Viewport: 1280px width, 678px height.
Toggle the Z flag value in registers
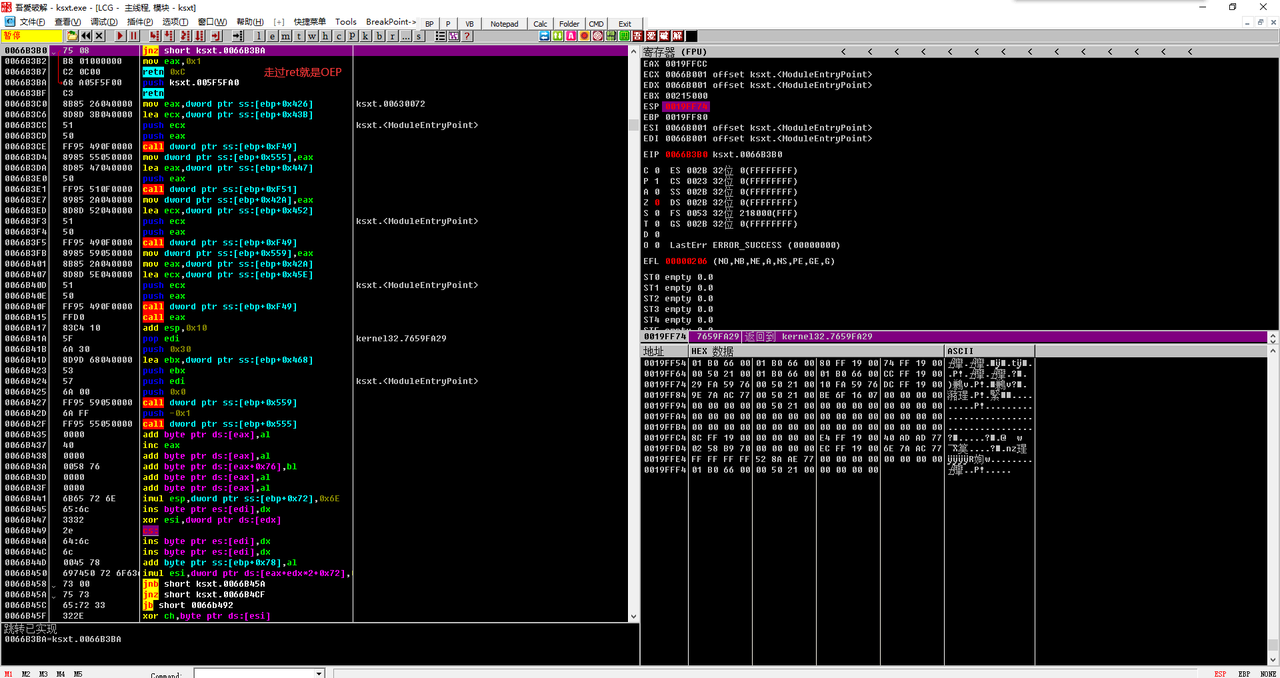point(656,202)
